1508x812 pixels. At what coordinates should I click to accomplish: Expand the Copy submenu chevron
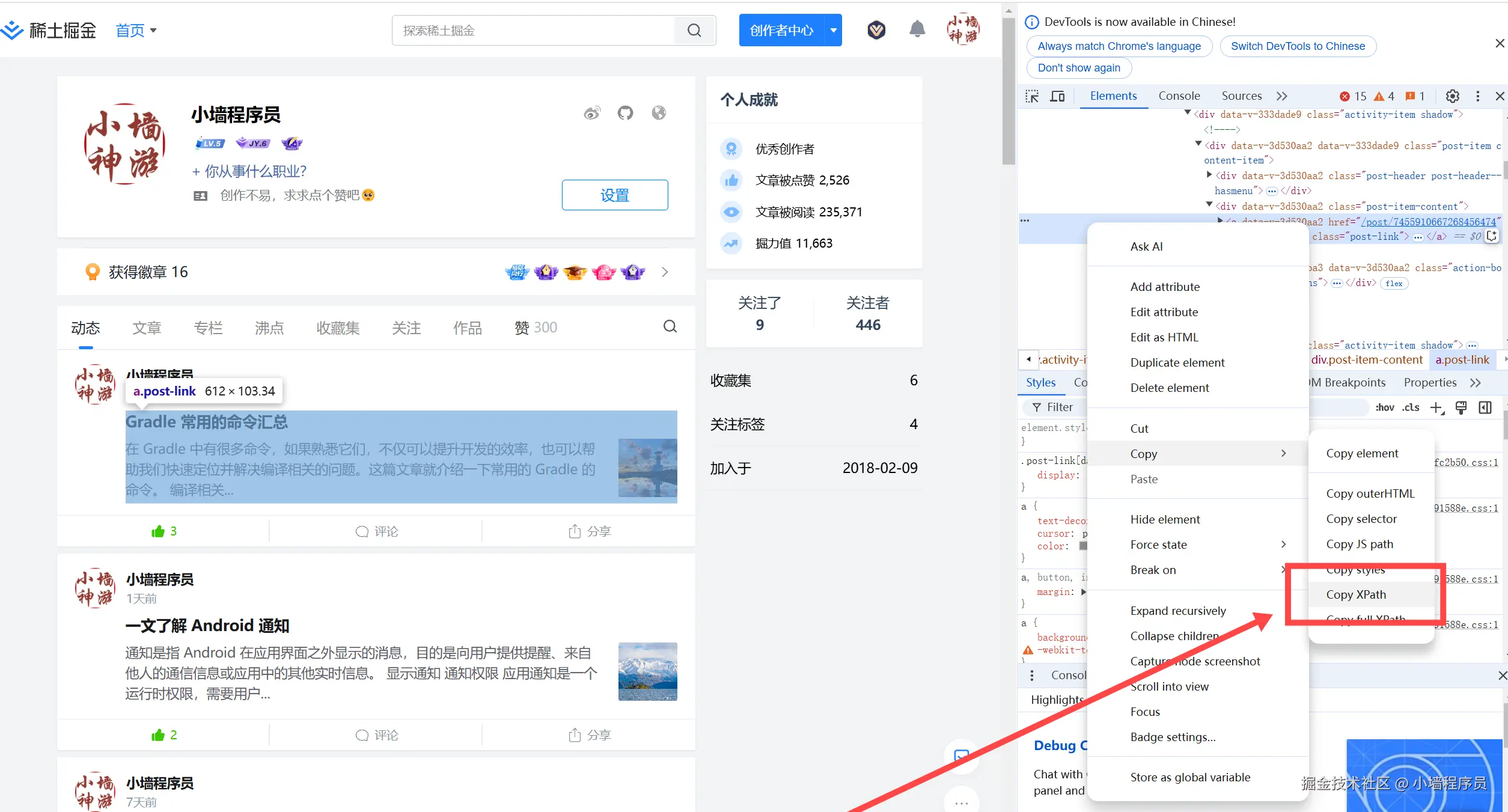pos(1284,453)
